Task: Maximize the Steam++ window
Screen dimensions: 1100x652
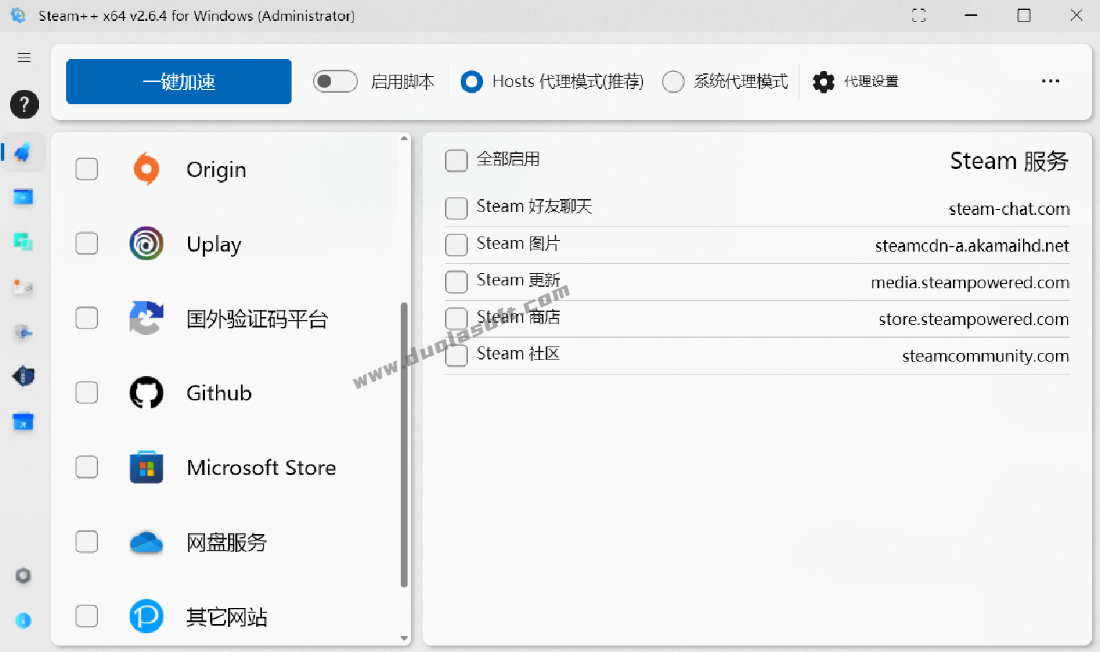Action: (1024, 15)
